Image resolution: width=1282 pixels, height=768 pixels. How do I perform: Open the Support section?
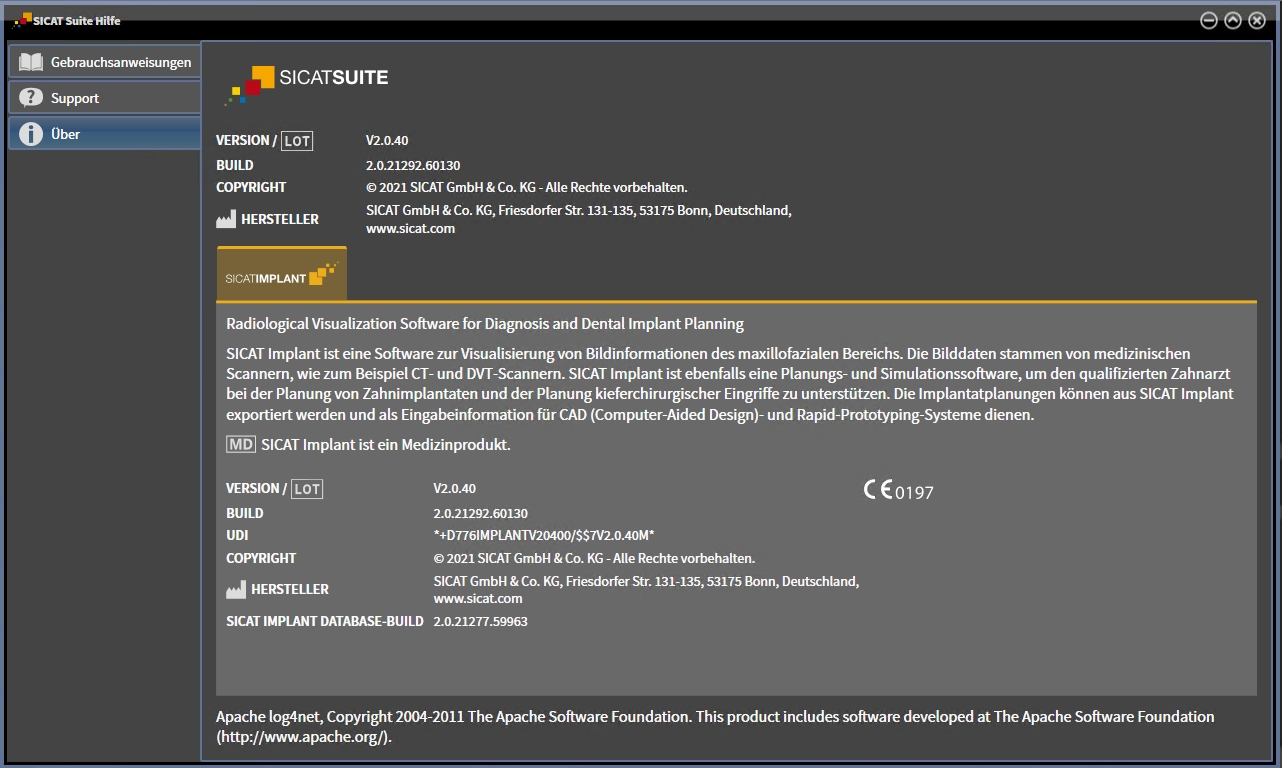pos(105,98)
